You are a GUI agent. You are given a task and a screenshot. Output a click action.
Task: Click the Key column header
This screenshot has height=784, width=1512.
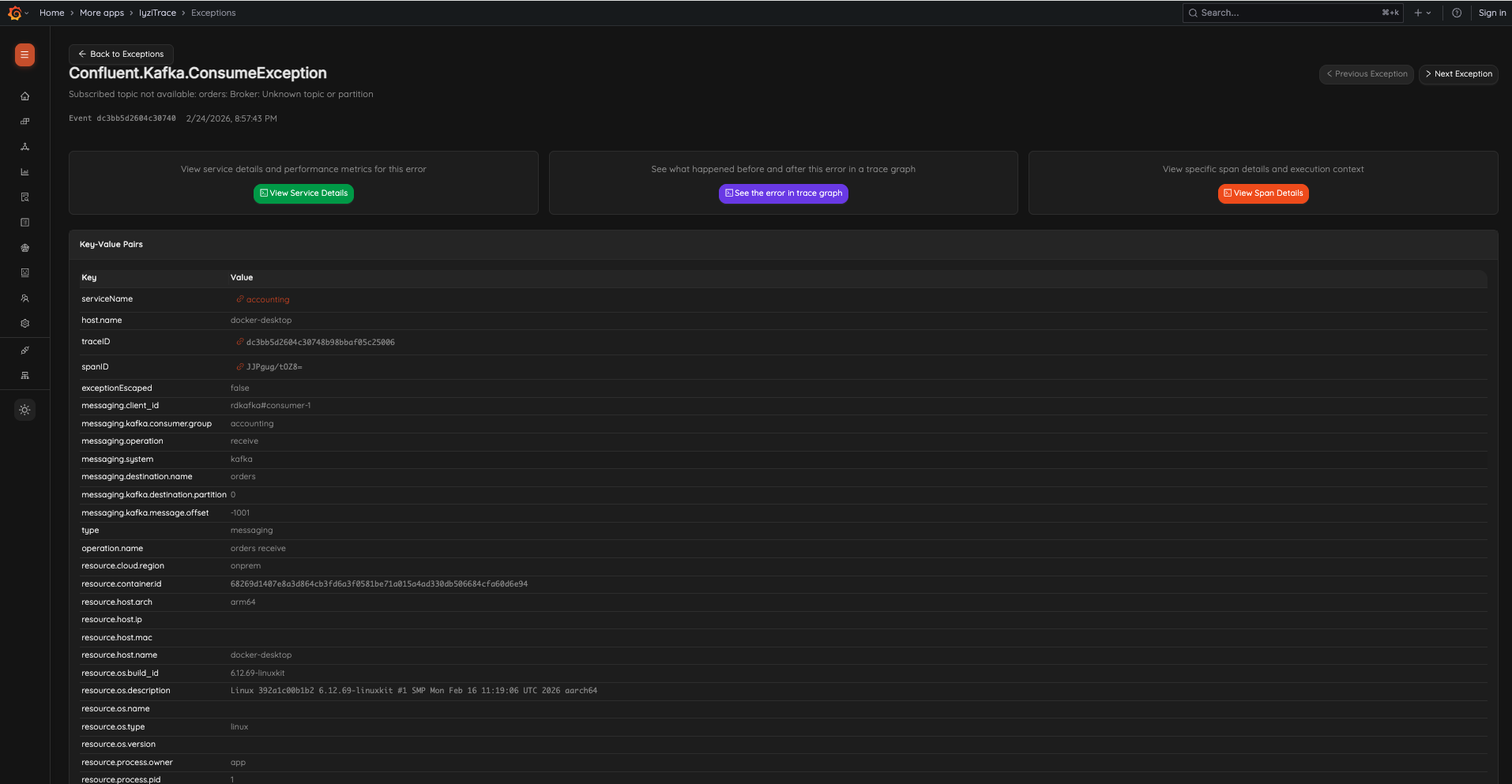(x=89, y=278)
